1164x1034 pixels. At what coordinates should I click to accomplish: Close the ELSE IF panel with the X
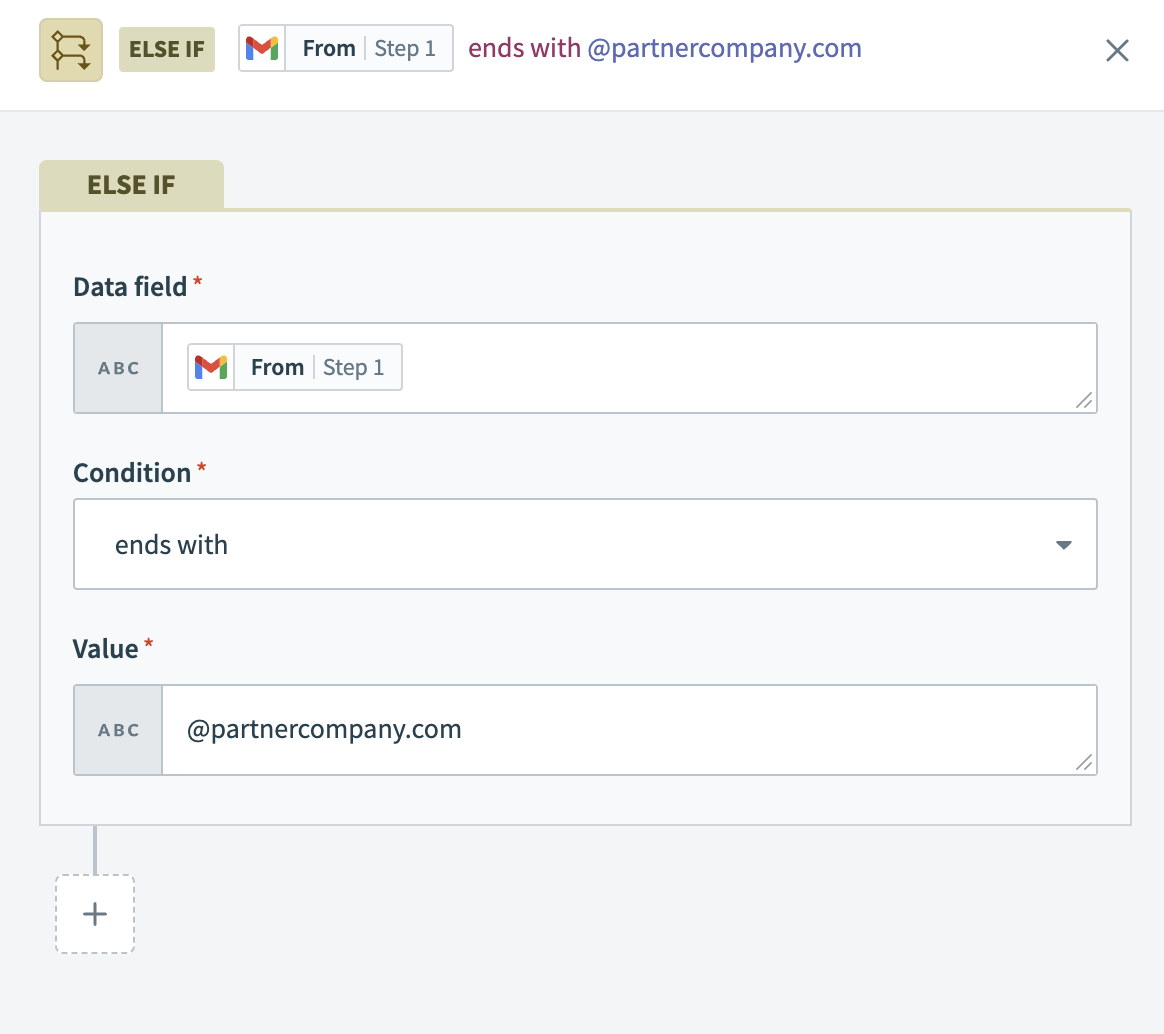(x=1117, y=50)
